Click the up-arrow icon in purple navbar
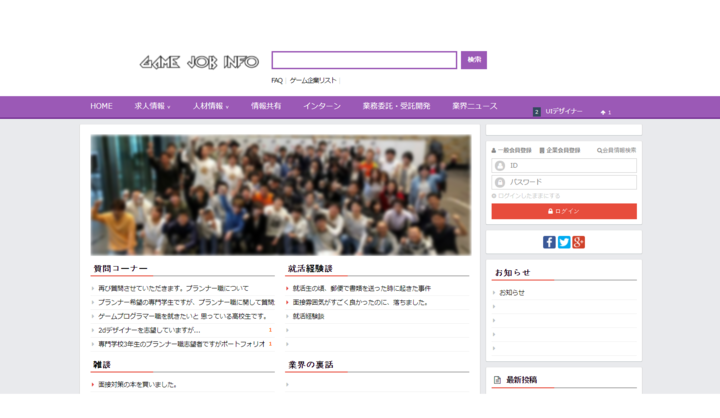720x418 pixels. coord(604,112)
